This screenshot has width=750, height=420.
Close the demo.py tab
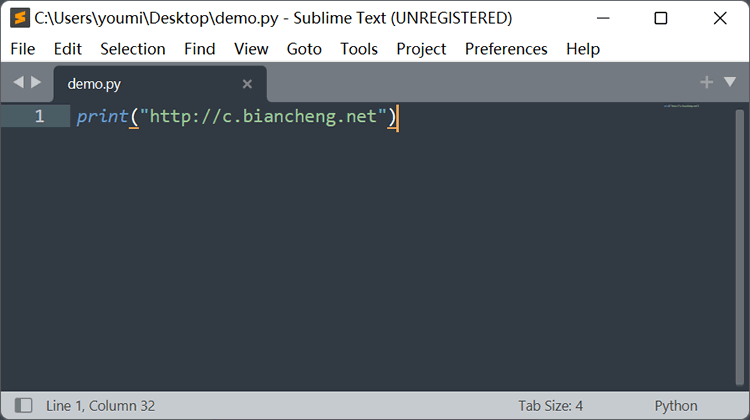coord(247,84)
